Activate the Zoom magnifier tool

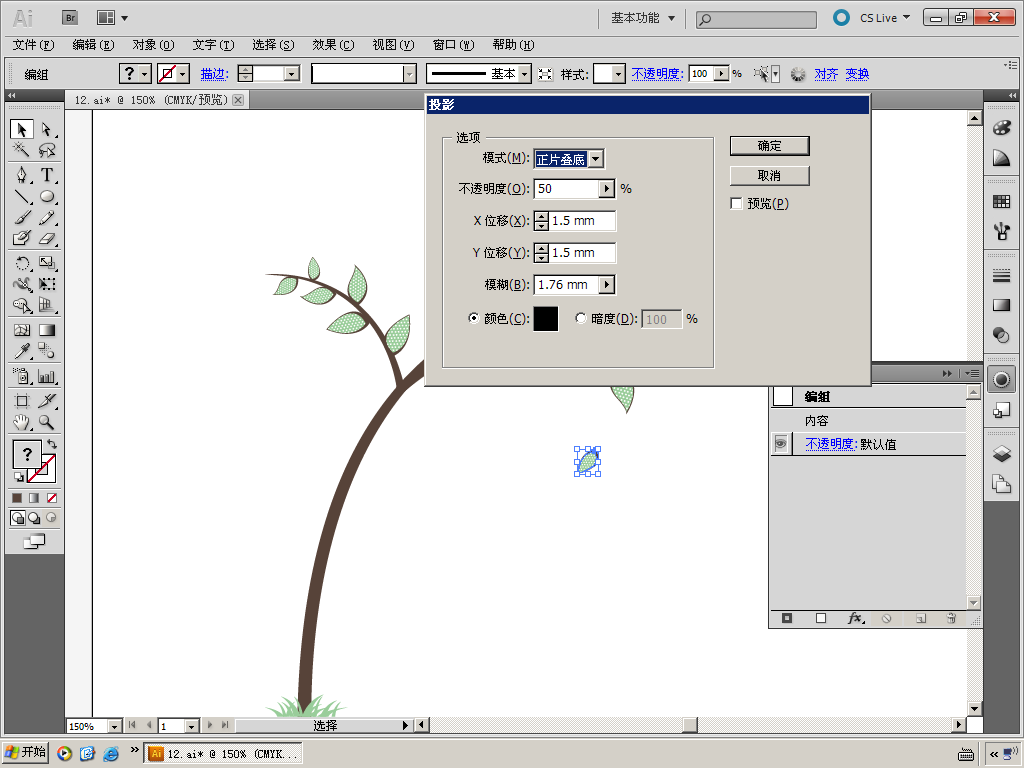47,422
